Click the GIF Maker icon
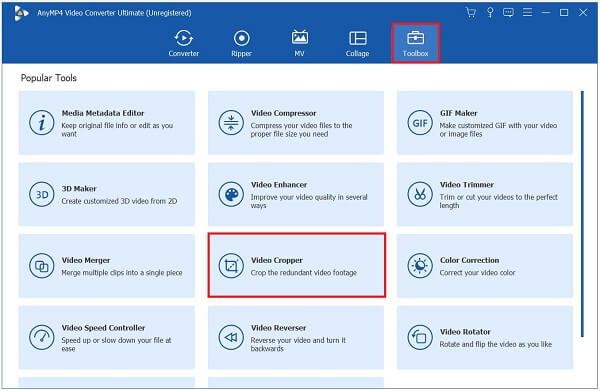This screenshot has height=391, width=600. pyautogui.click(x=420, y=123)
